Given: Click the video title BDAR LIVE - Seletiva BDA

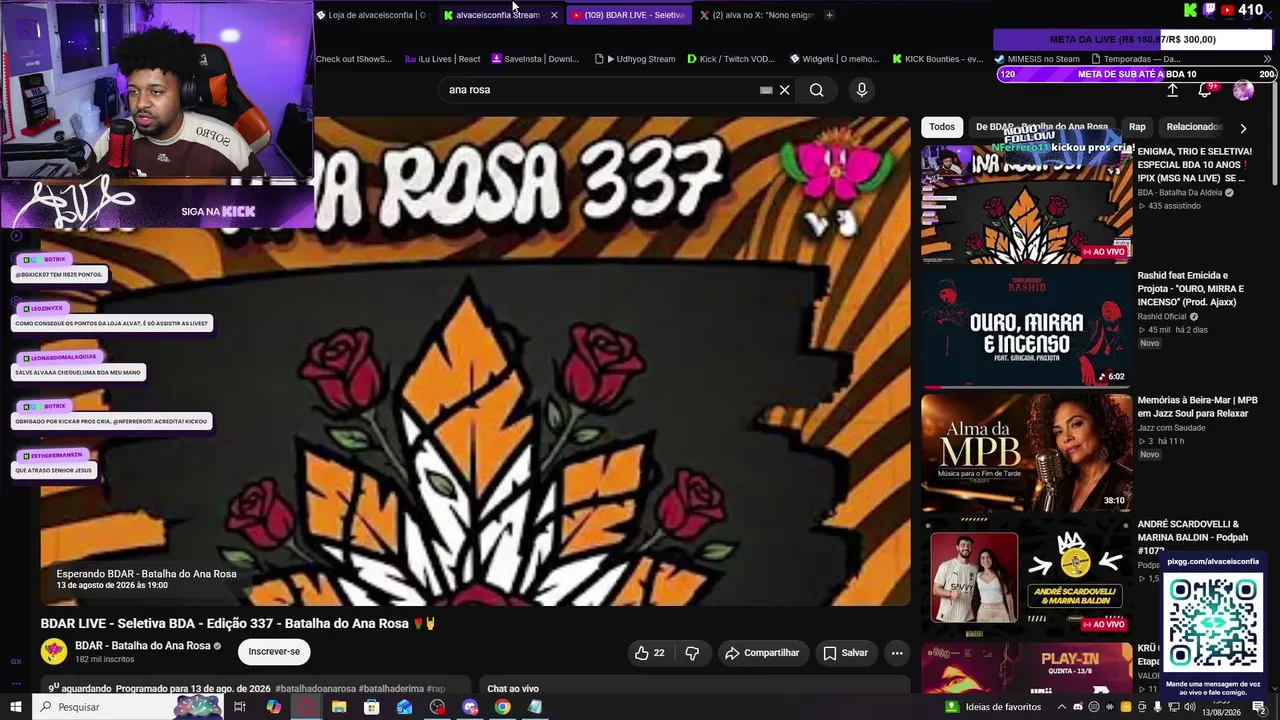Looking at the screenshot, I should 238,623.
